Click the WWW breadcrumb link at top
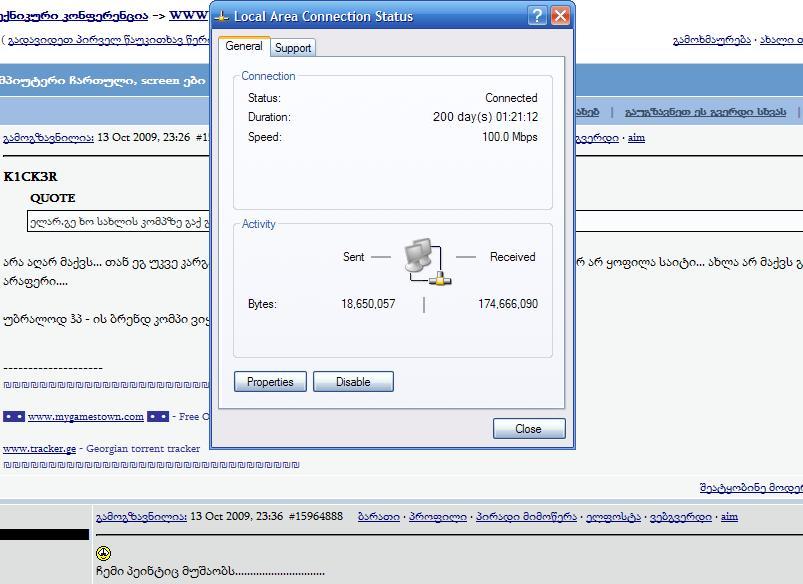This screenshot has width=803, height=584. [188, 15]
